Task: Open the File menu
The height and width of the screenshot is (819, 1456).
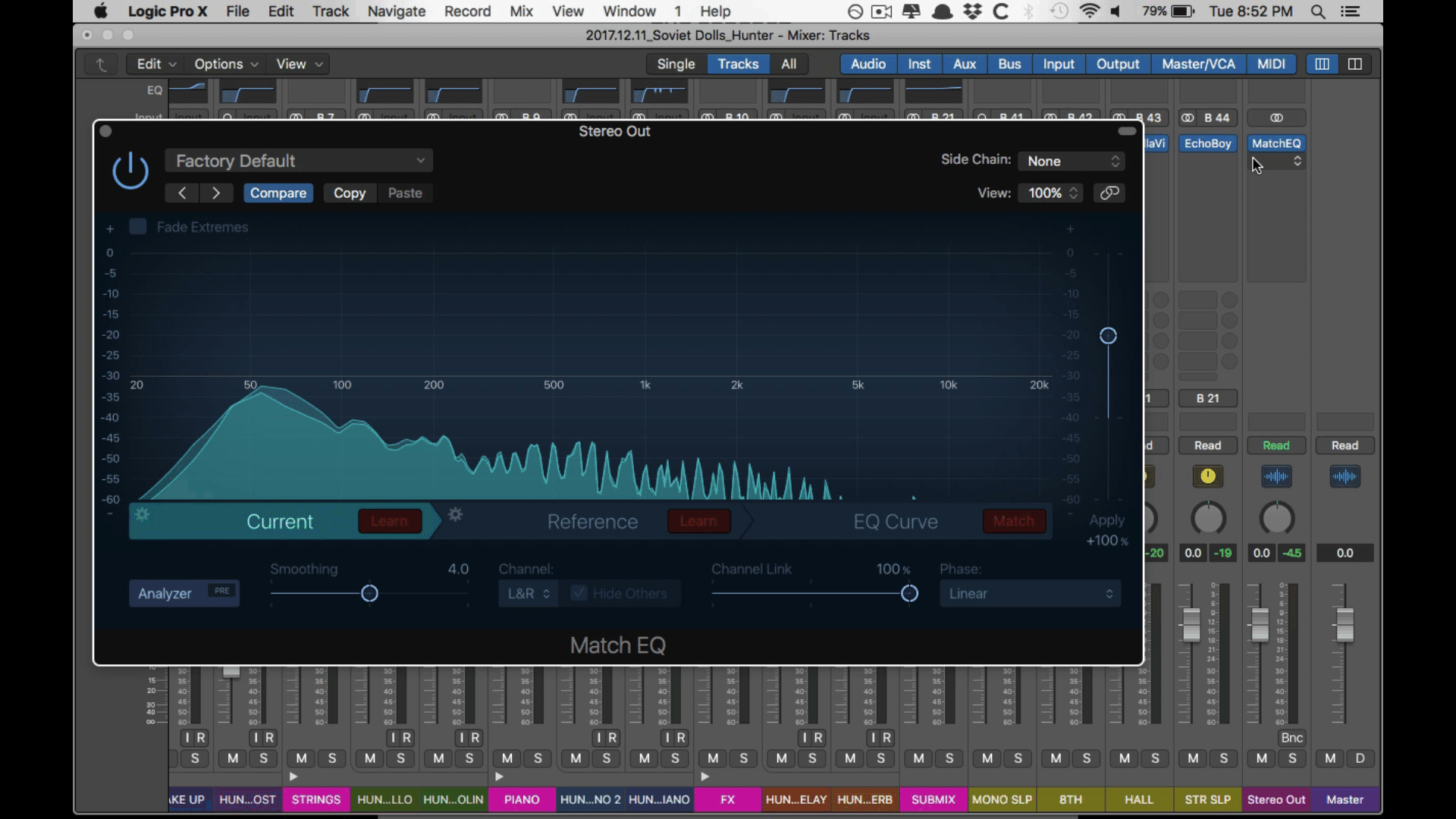Action: (x=237, y=11)
